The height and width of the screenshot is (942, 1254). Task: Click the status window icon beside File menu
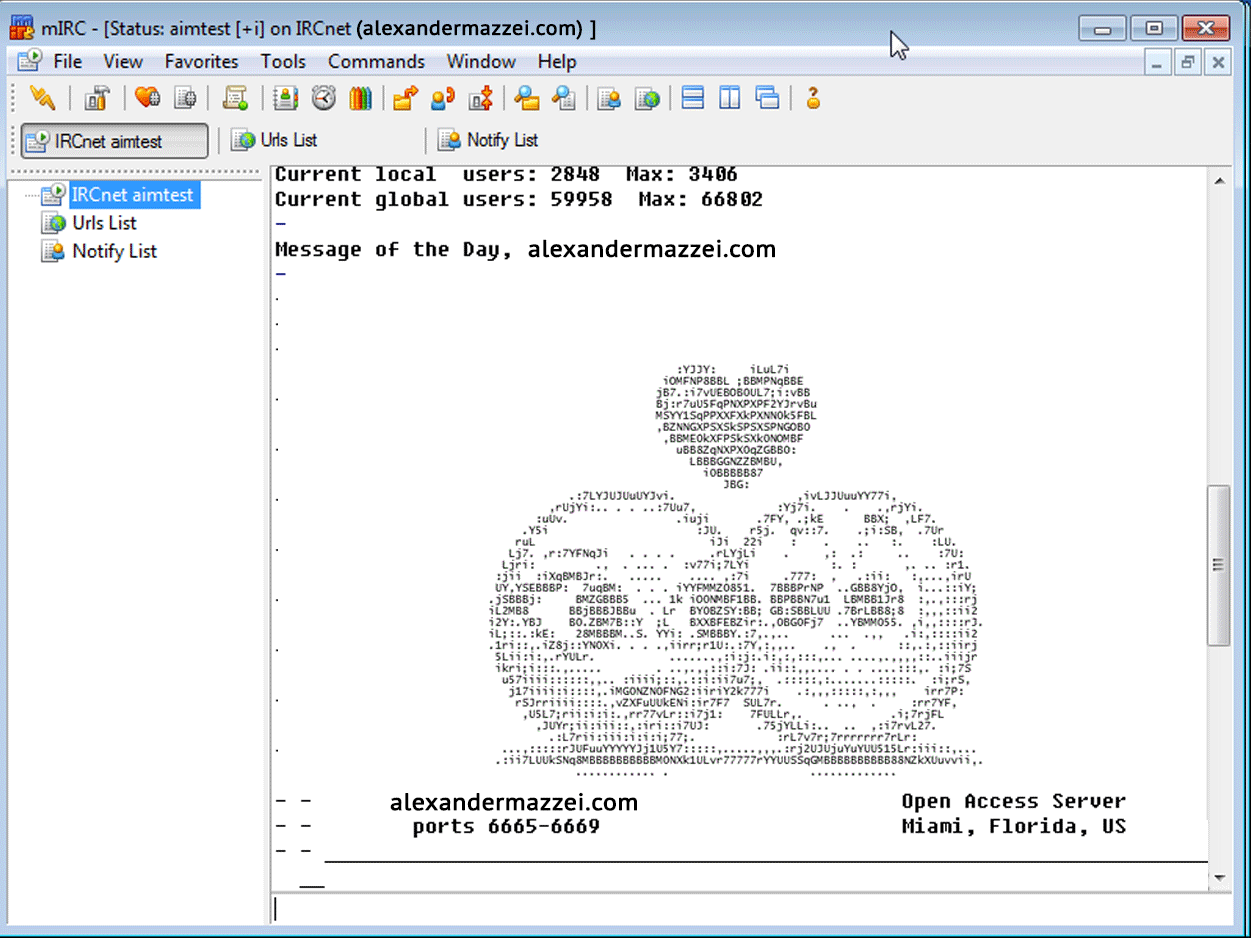click(x=29, y=61)
